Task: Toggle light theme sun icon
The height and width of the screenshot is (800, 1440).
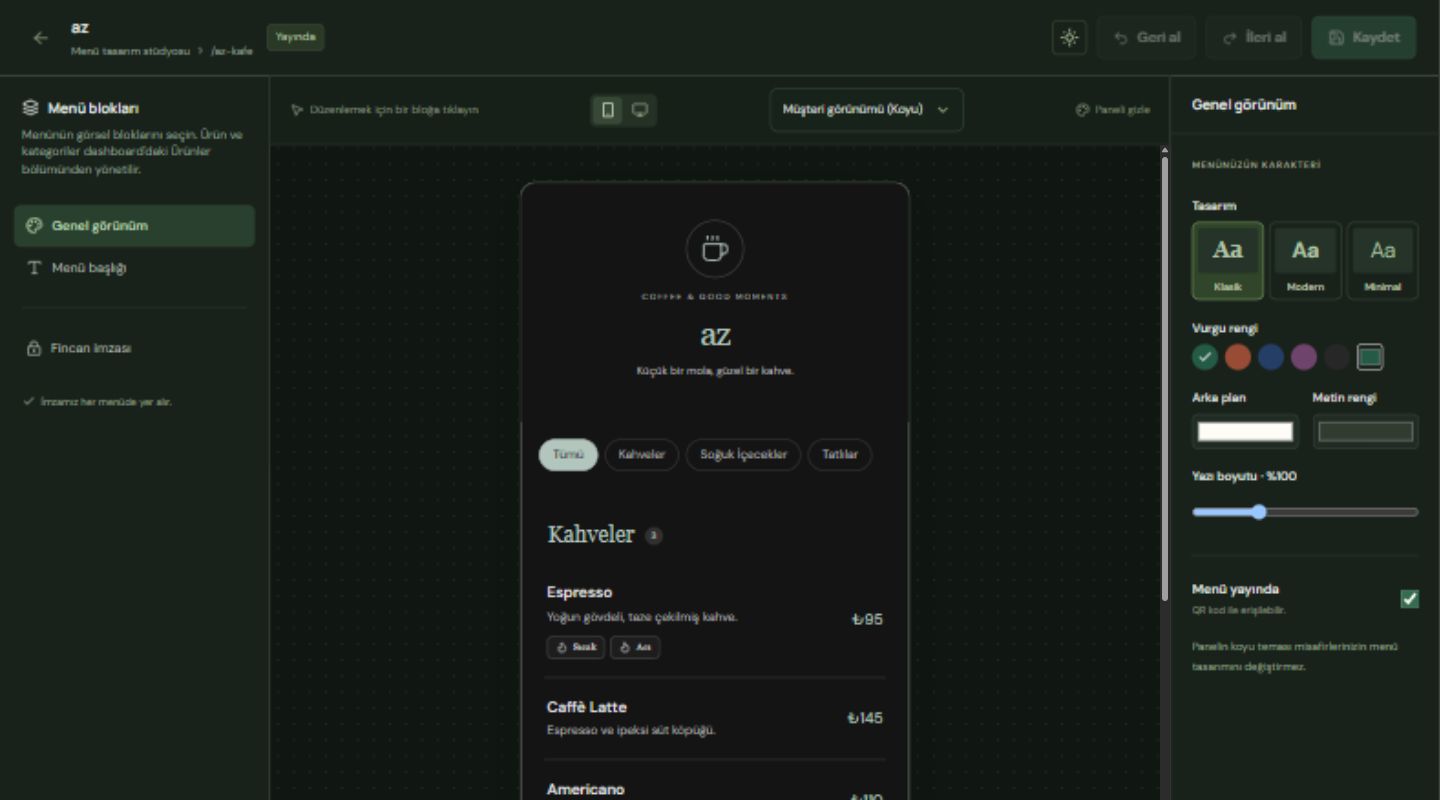Action: pyautogui.click(x=1069, y=38)
